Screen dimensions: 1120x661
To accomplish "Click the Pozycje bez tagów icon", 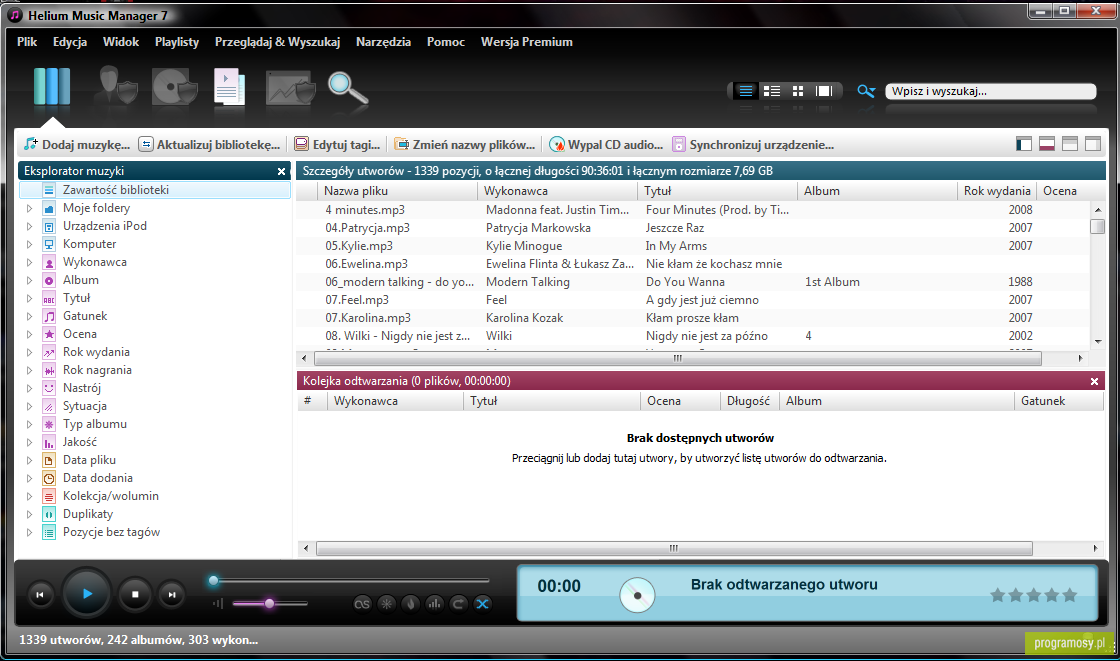I will (x=49, y=532).
